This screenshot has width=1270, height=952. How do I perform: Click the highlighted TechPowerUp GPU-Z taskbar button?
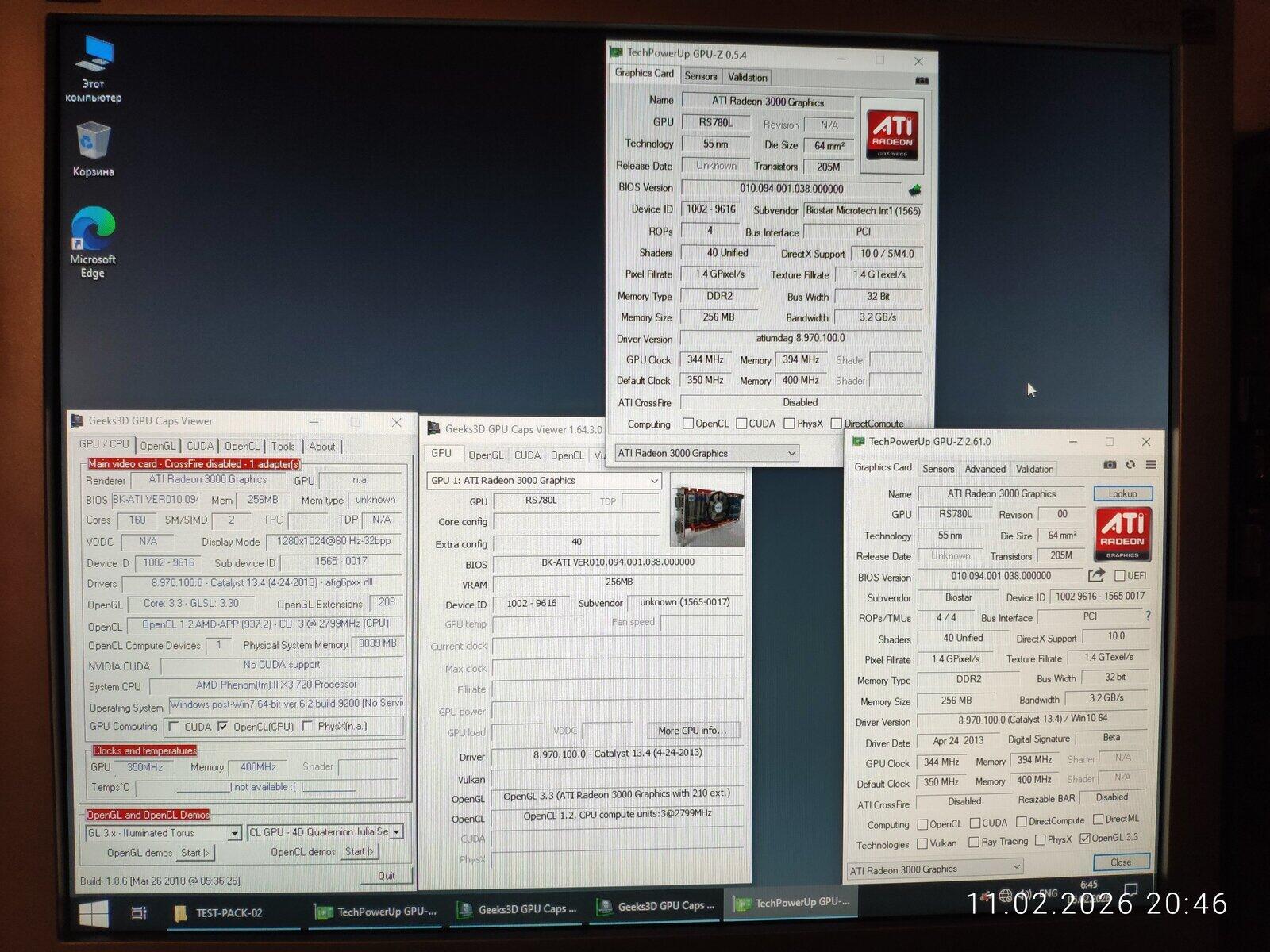coord(791,903)
